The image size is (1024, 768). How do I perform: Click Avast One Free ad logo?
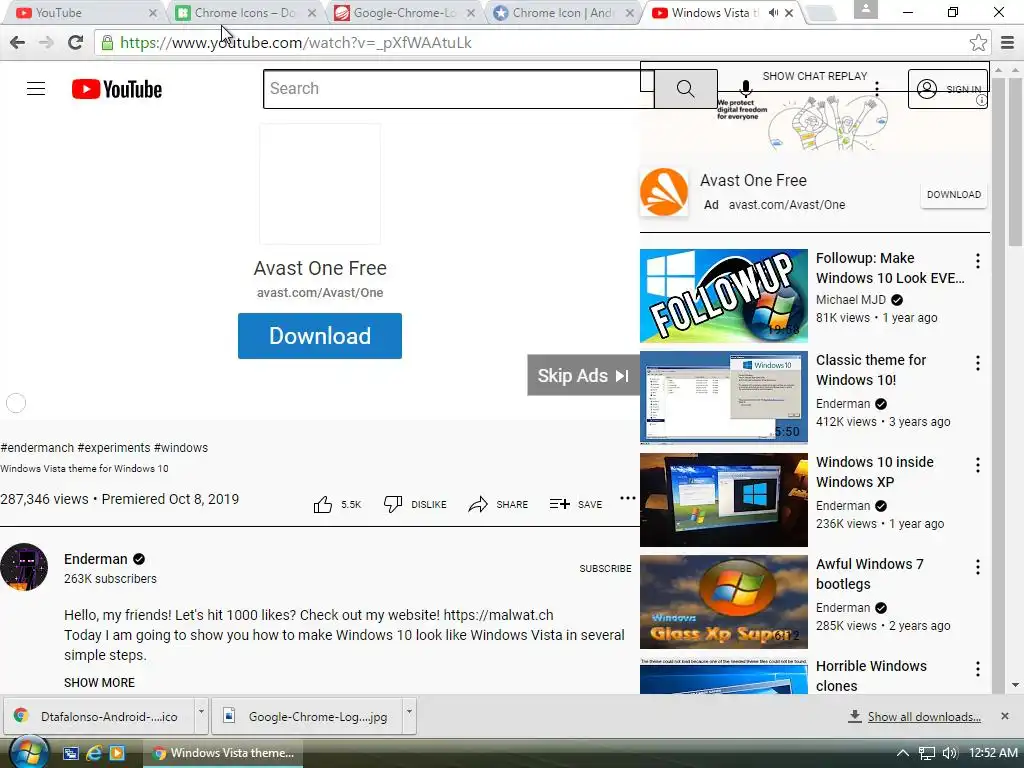tap(664, 192)
